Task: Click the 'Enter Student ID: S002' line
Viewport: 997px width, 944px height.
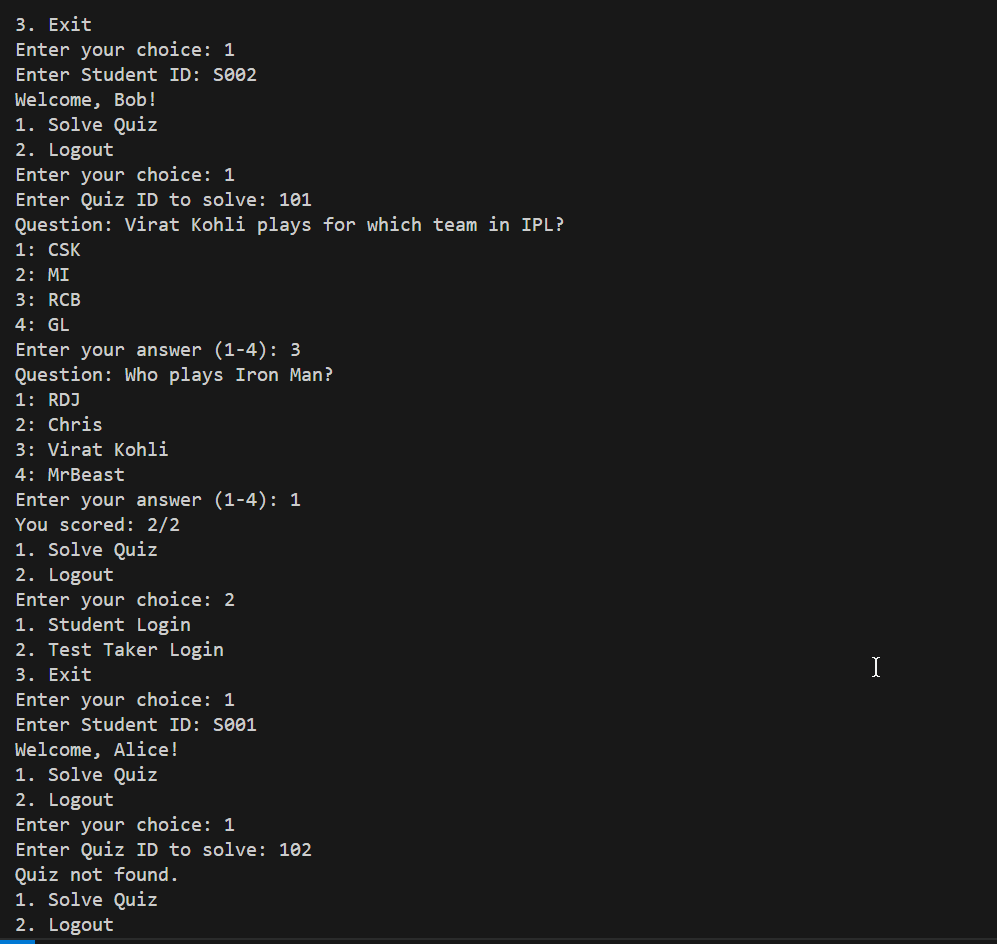Action: point(135,74)
